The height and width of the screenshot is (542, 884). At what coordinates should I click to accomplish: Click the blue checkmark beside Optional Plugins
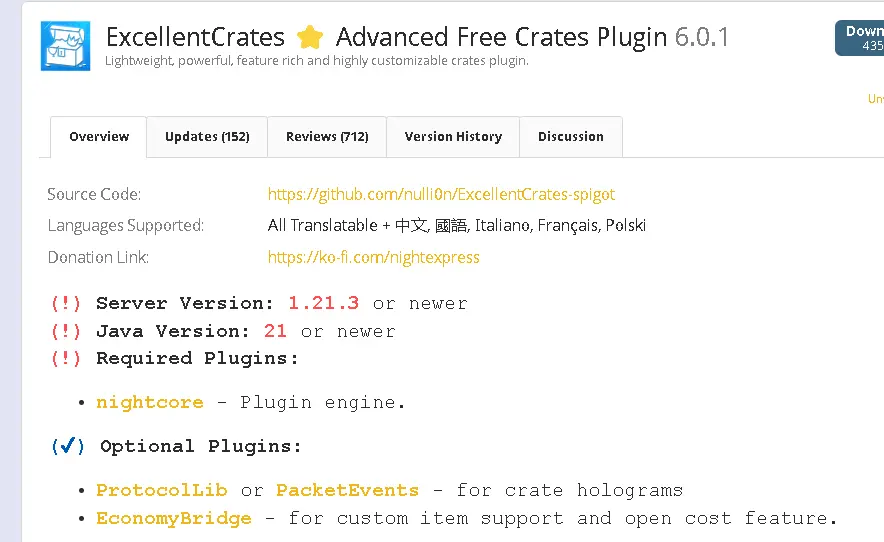pyautogui.click(x=68, y=446)
